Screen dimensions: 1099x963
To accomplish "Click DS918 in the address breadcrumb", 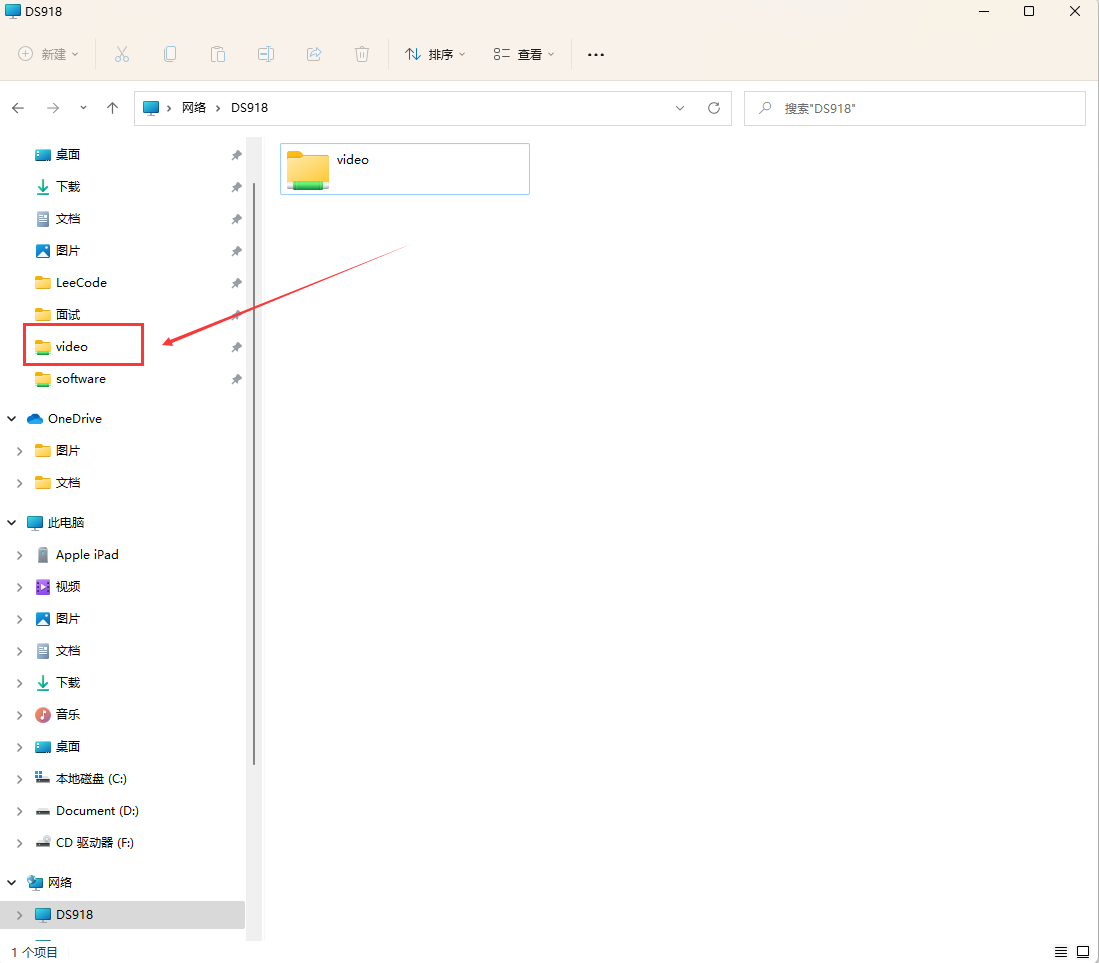I will [250, 108].
